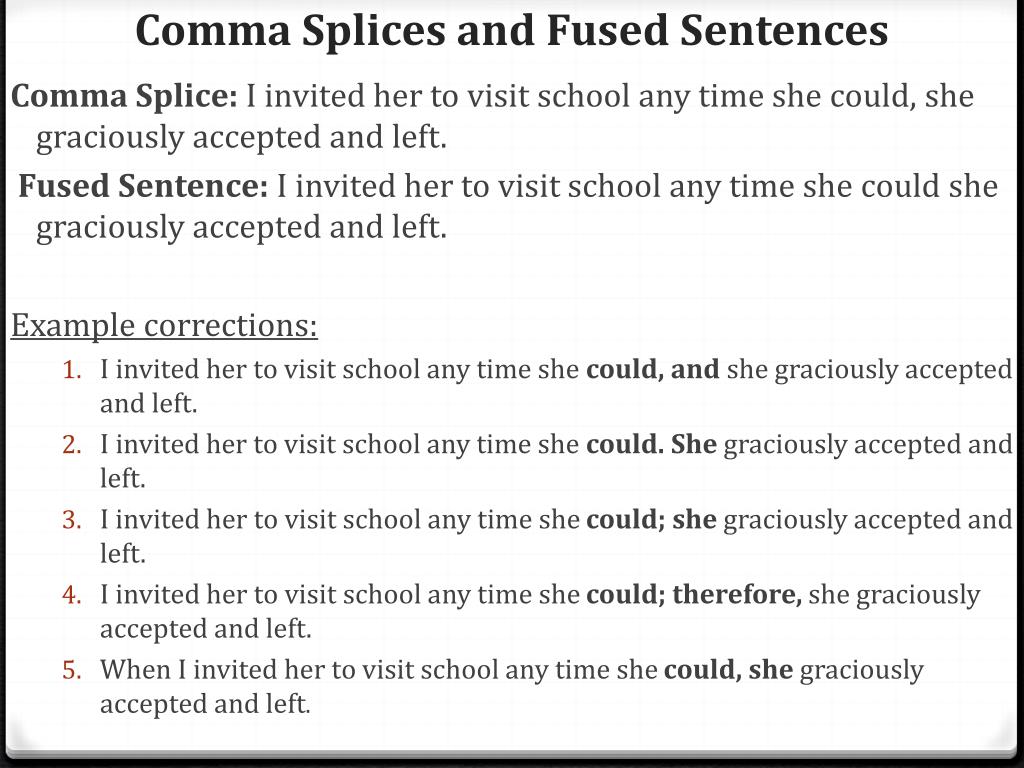Click 'accepted and left.' ending correction four

[206, 630]
